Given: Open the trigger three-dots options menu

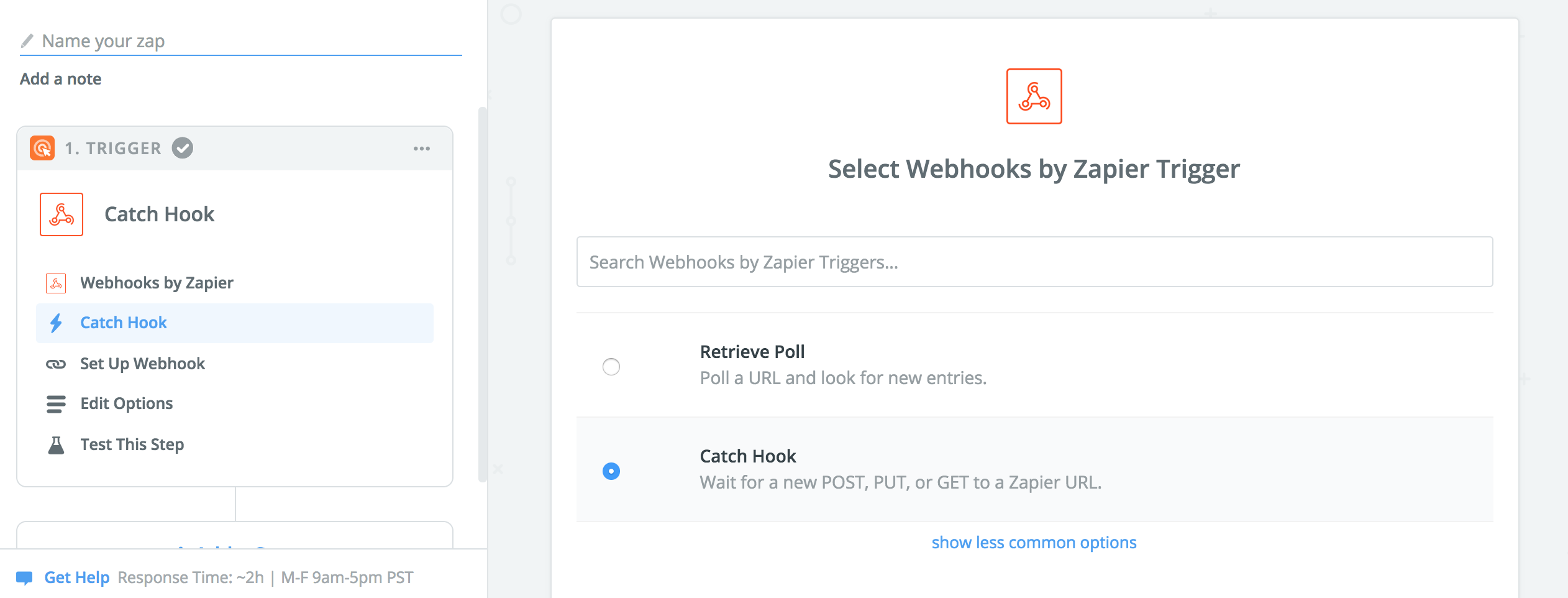Looking at the screenshot, I should click(x=422, y=149).
